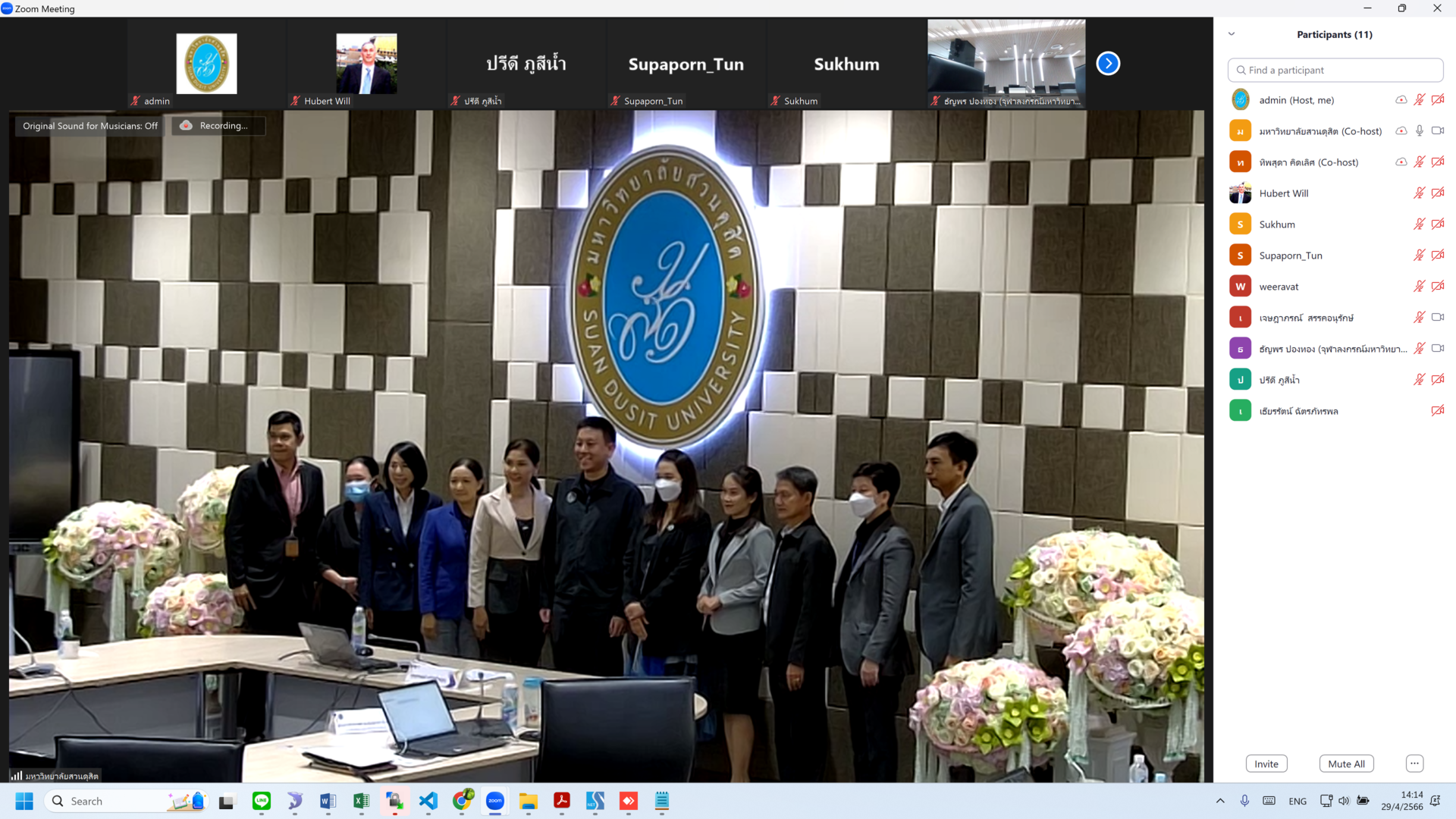The height and width of the screenshot is (819, 1456).
Task: Click the cloud recording icon in admin's row
Action: point(1401,100)
